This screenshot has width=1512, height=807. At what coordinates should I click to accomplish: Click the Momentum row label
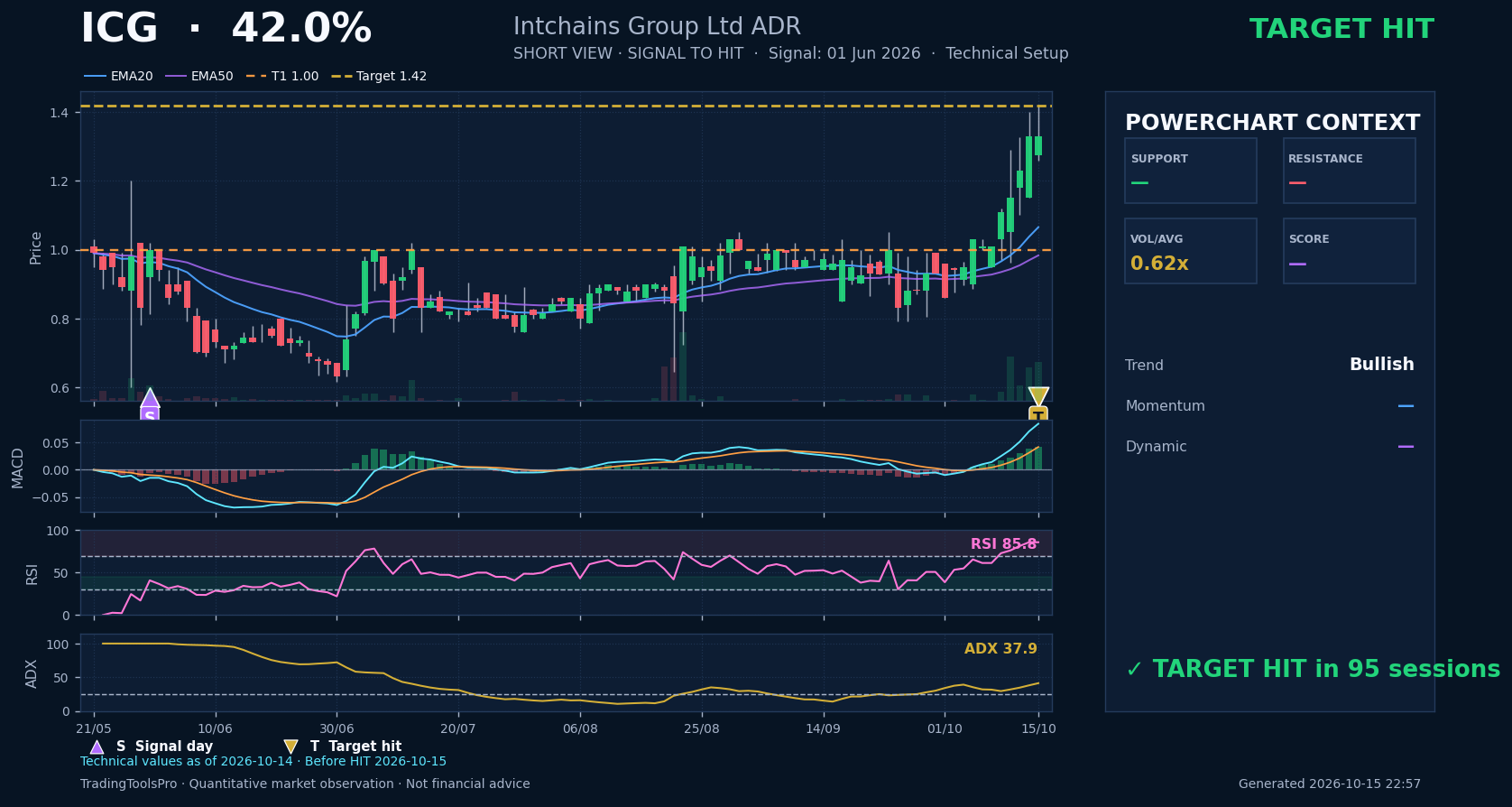[x=1165, y=406]
